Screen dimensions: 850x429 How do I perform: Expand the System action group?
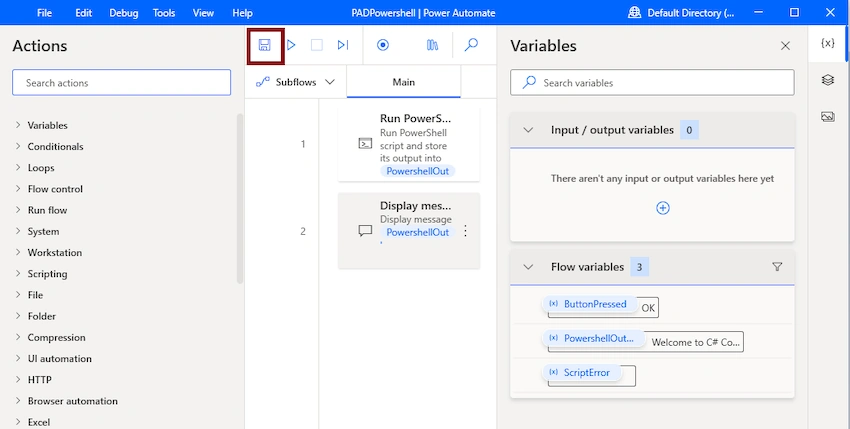coord(18,230)
